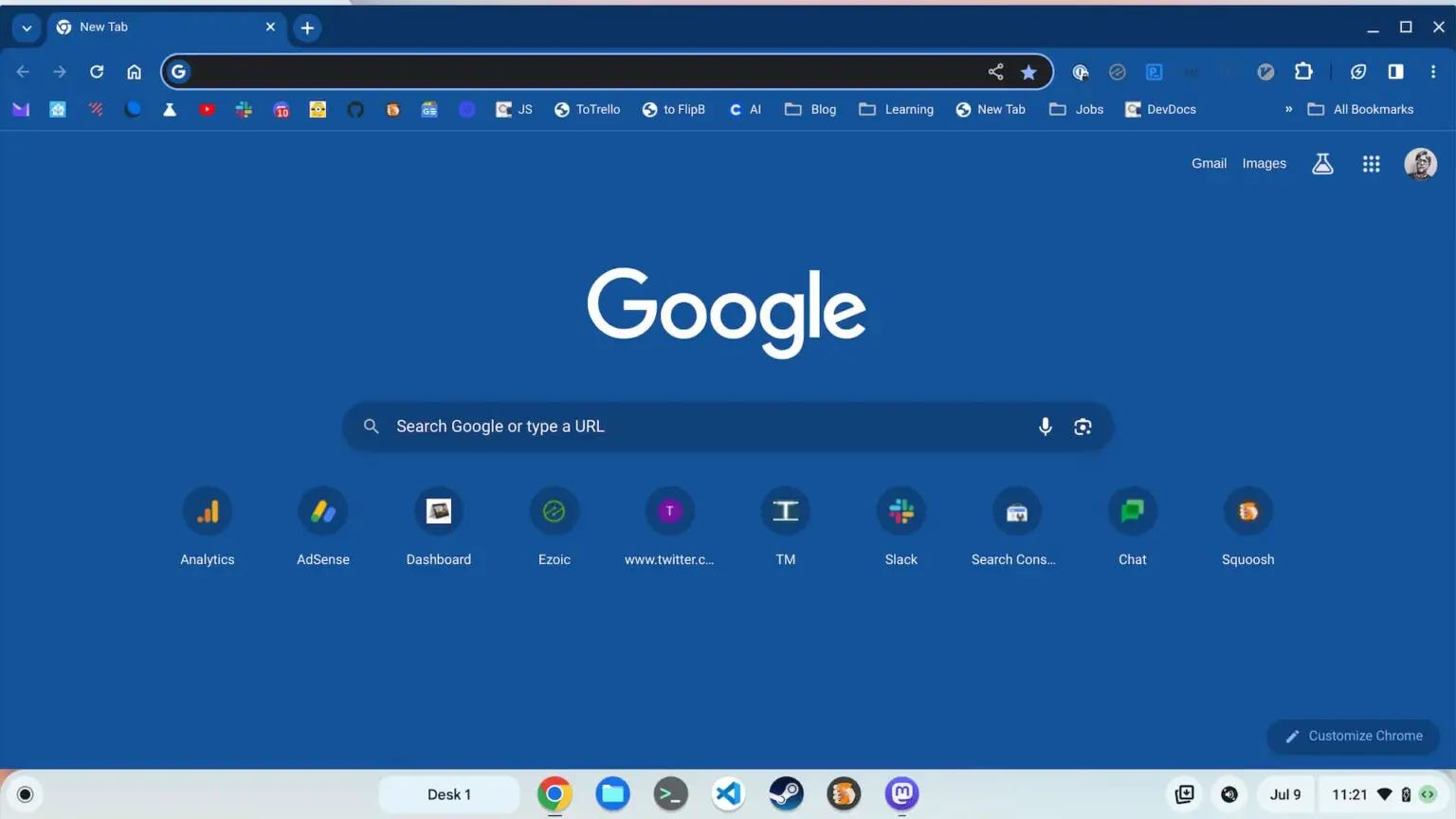Open the ChromeOS launcher circle button
Image resolution: width=1456 pixels, height=819 pixels.
pyautogui.click(x=26, y=794)
